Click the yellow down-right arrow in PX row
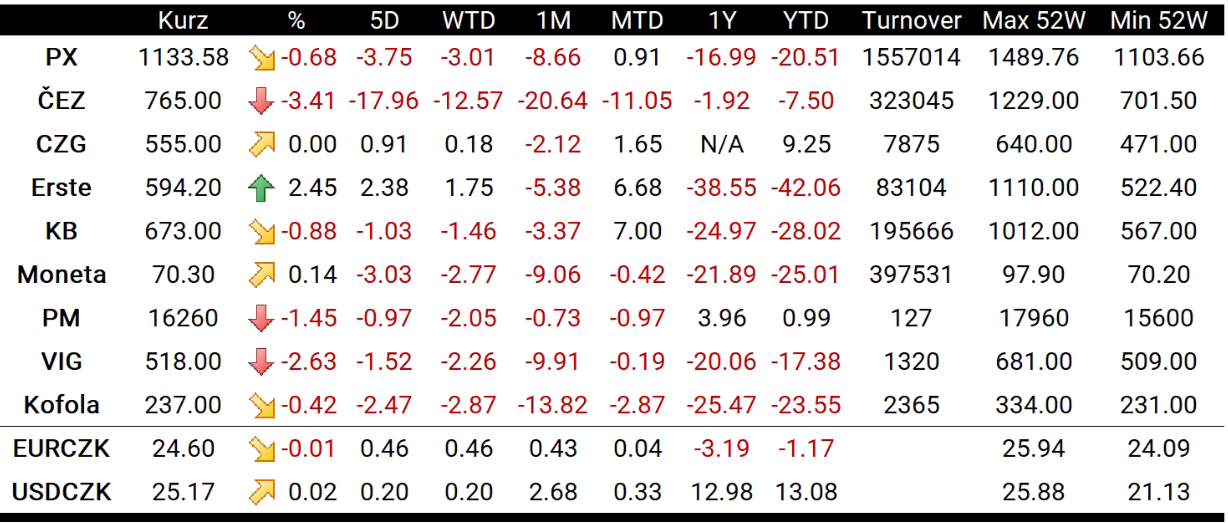Viewport: 1228px width, 523px height. click(x=262, y=58)
